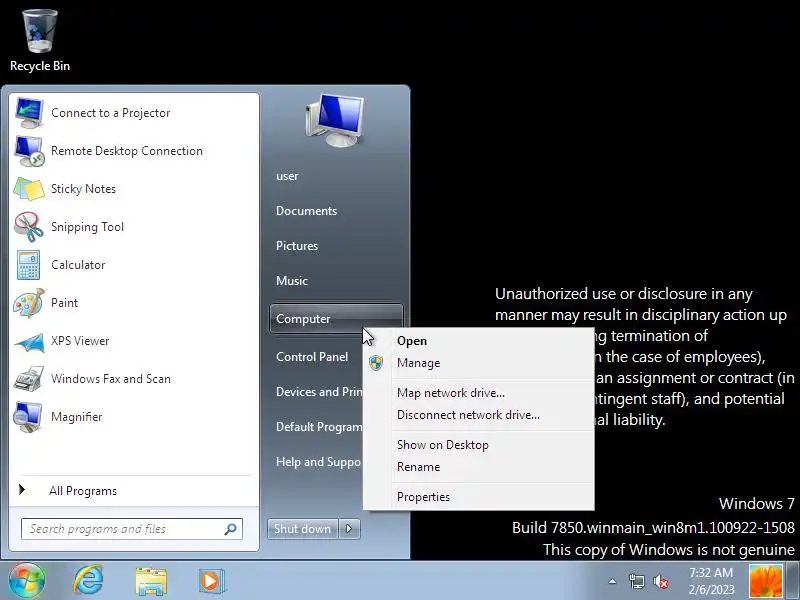The height and width of the screenshot is (600, 800).
Task: Launch Paint from its palette icon
Action: pyautogui.click(x=29, y=303)
